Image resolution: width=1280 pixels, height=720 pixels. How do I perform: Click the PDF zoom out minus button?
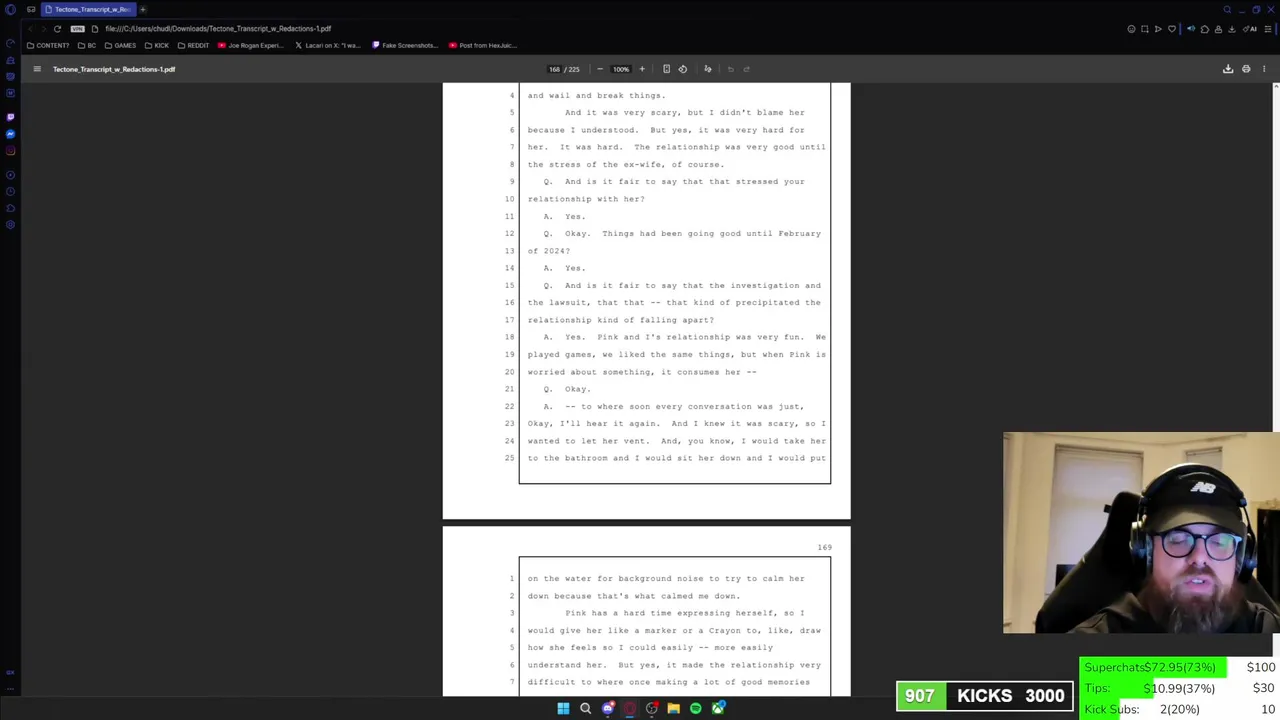(600, 69)
